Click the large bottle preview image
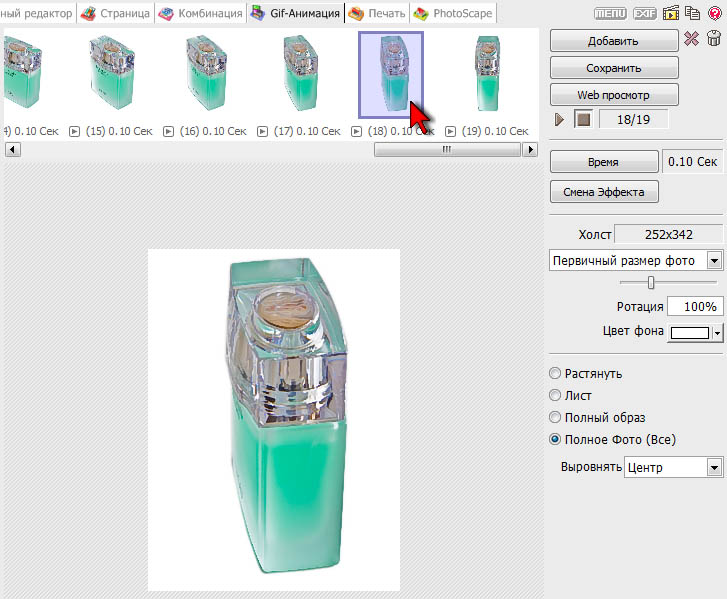Screen dimensions: 727x599 pos(274,420)
